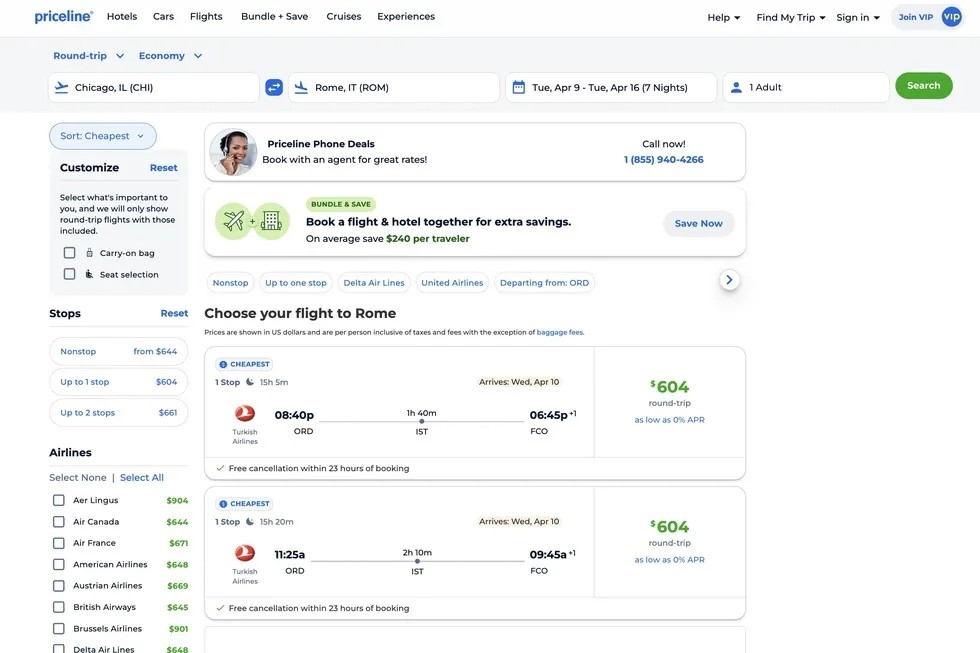Click Turkish Airlines logo on 11:25a flight
The width and height of the screenshot is (980, 653).
tap(245, 553)
